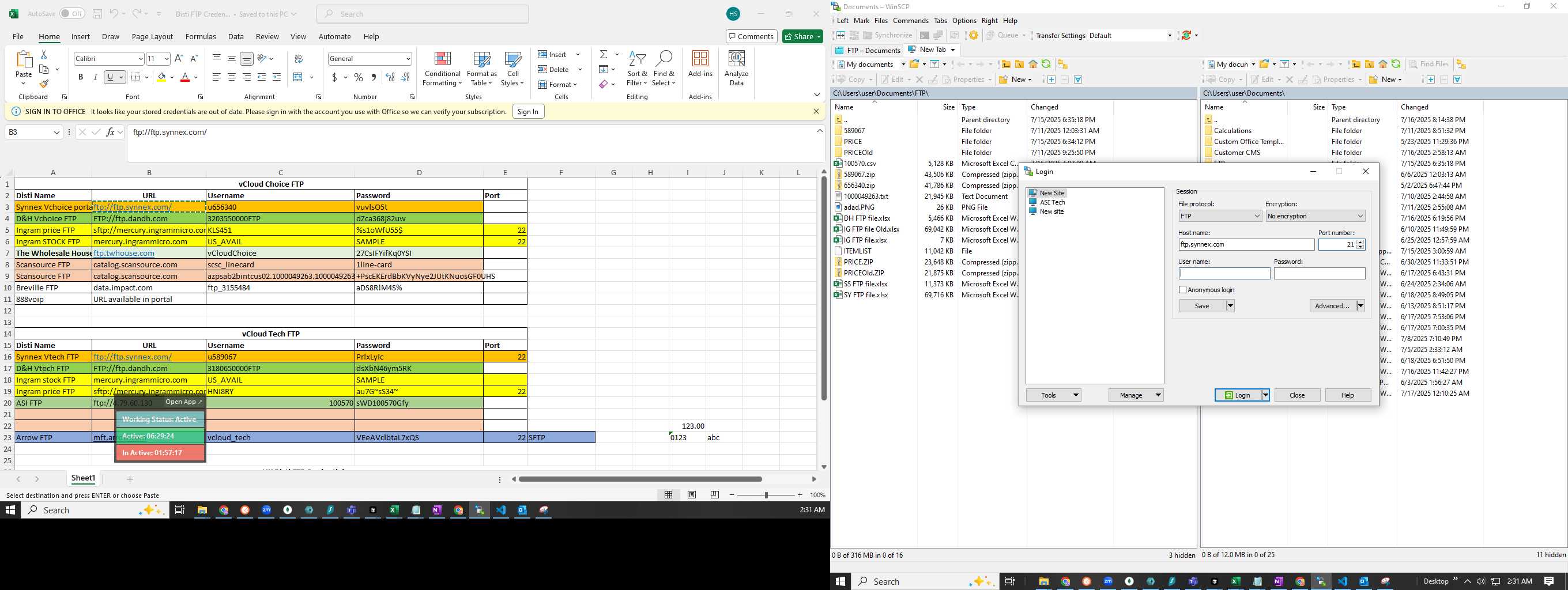Click the Fill Color bucket swatch

(161, 77)
